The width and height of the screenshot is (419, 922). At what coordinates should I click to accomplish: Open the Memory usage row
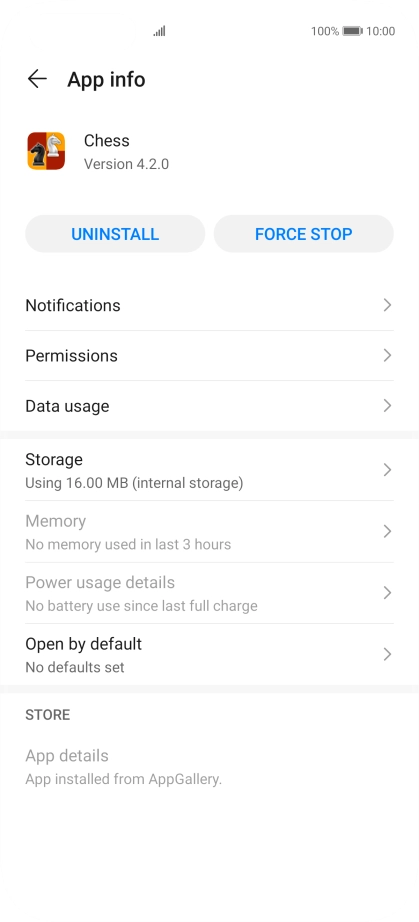[x=209, y=532]
